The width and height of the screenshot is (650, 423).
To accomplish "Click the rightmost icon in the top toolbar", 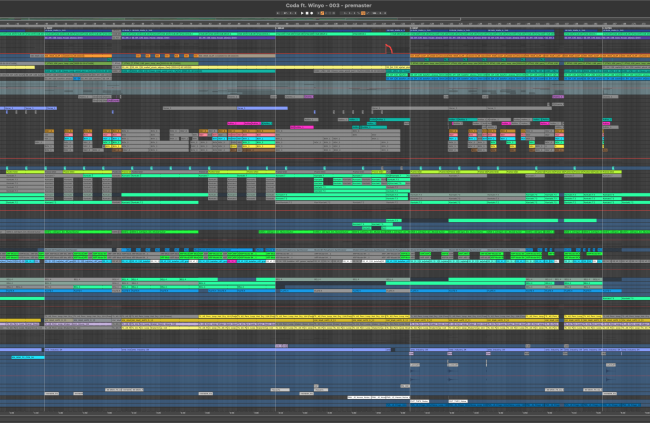I will pos(385,13).
